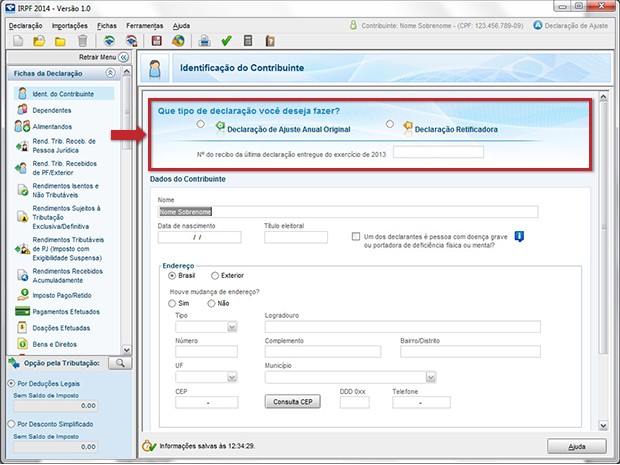Image resolution: width=620 pixels, height=465 pixels.
Task: Print using the printer toolbar icon
Action: [204, 41]
